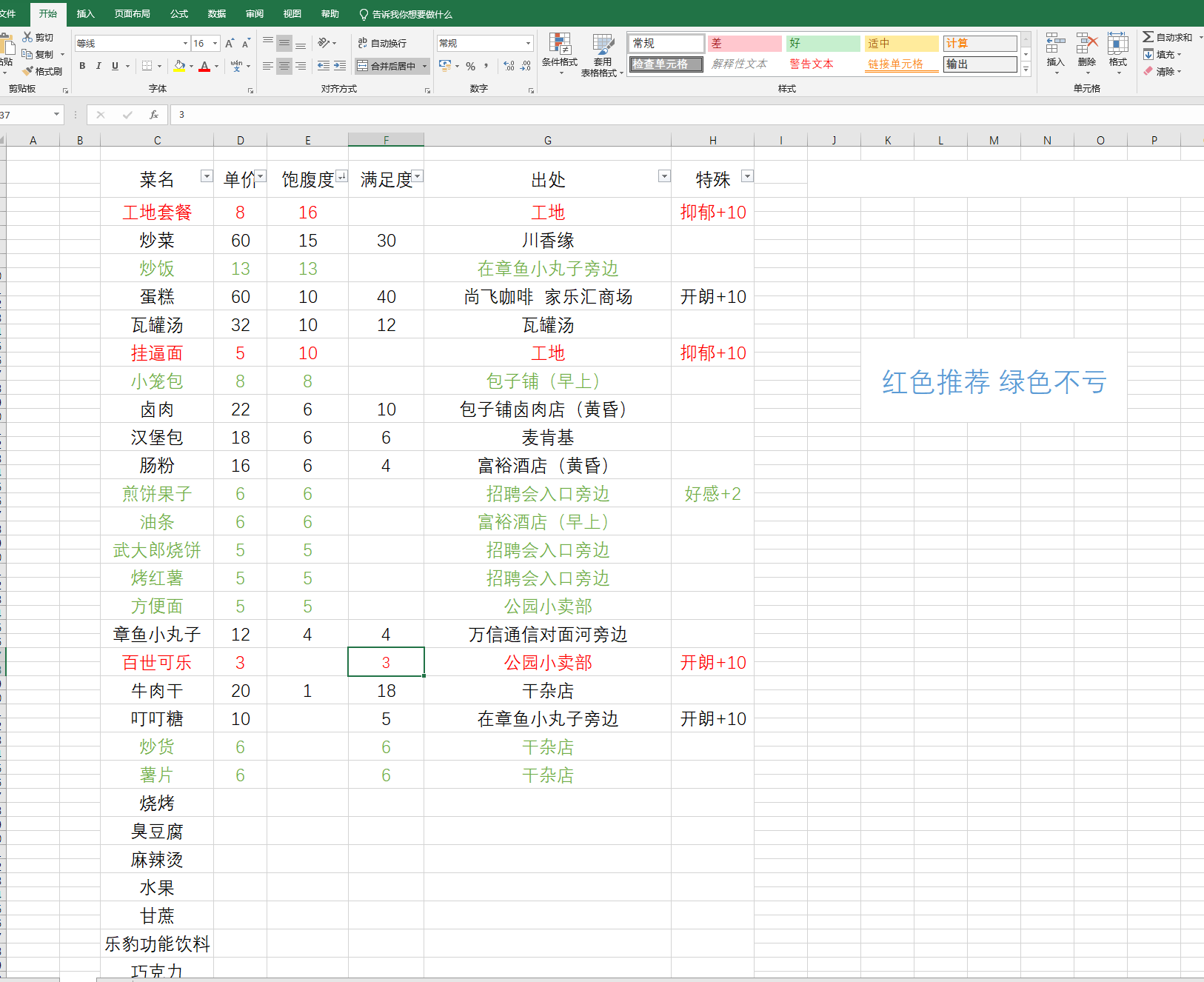This screenshot has height=982, width=1204.
Task: Click the 自动求和 AutoSum button
Action: coord(1168,37)
